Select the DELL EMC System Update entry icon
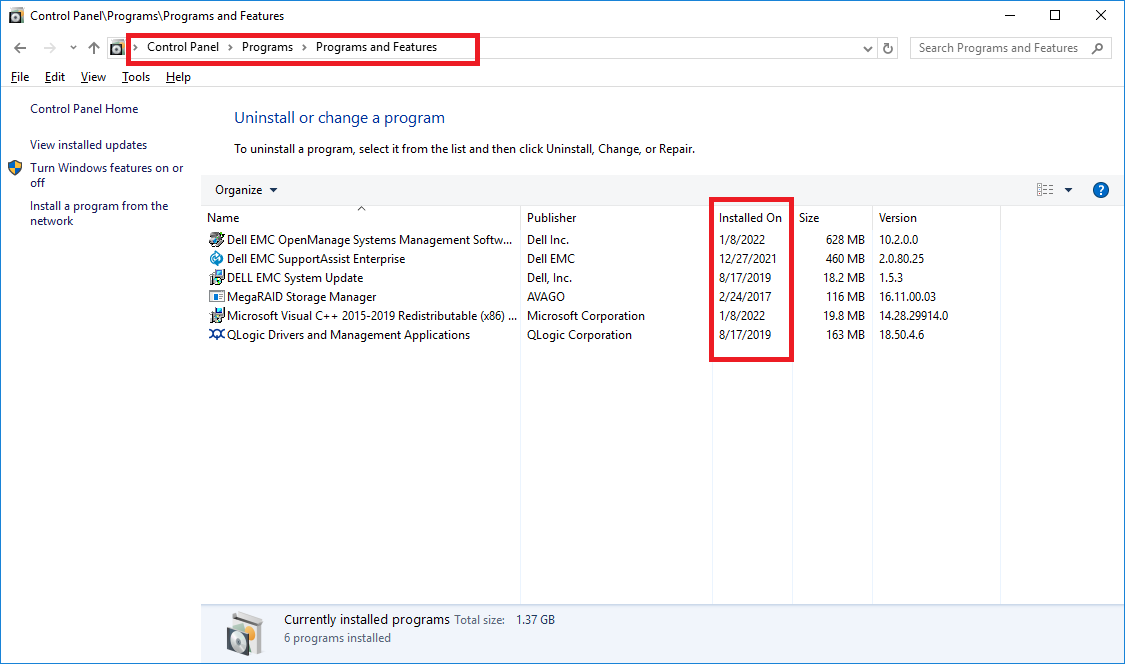Image resolution: width=1125 pixels, height=664 pixels. coord(216,277)
